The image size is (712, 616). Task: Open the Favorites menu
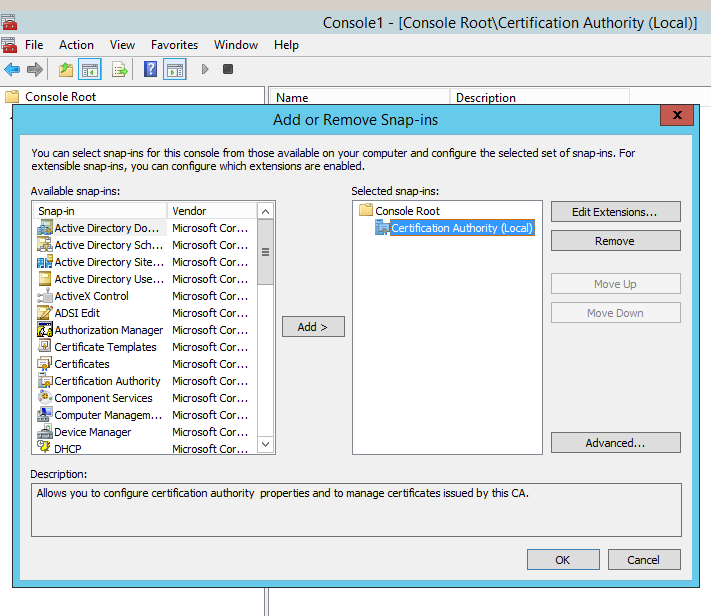(174, 45)
